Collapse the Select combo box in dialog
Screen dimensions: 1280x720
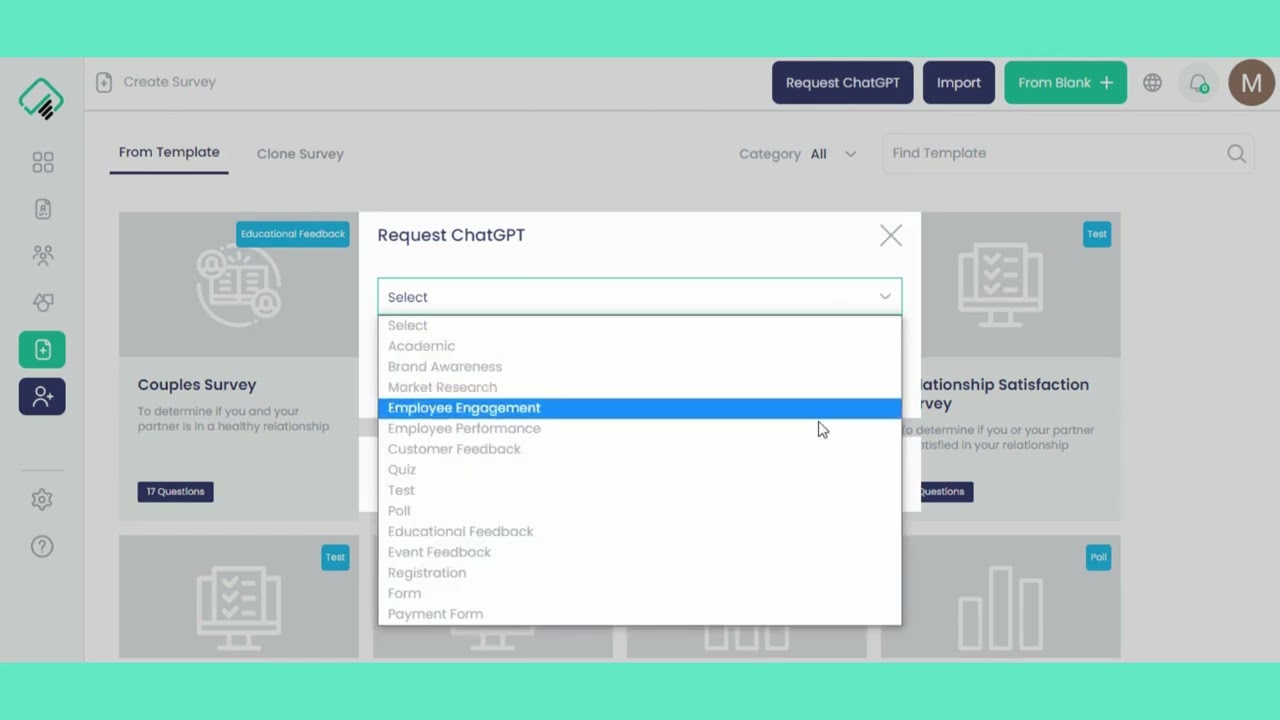(x=640, y=297)
